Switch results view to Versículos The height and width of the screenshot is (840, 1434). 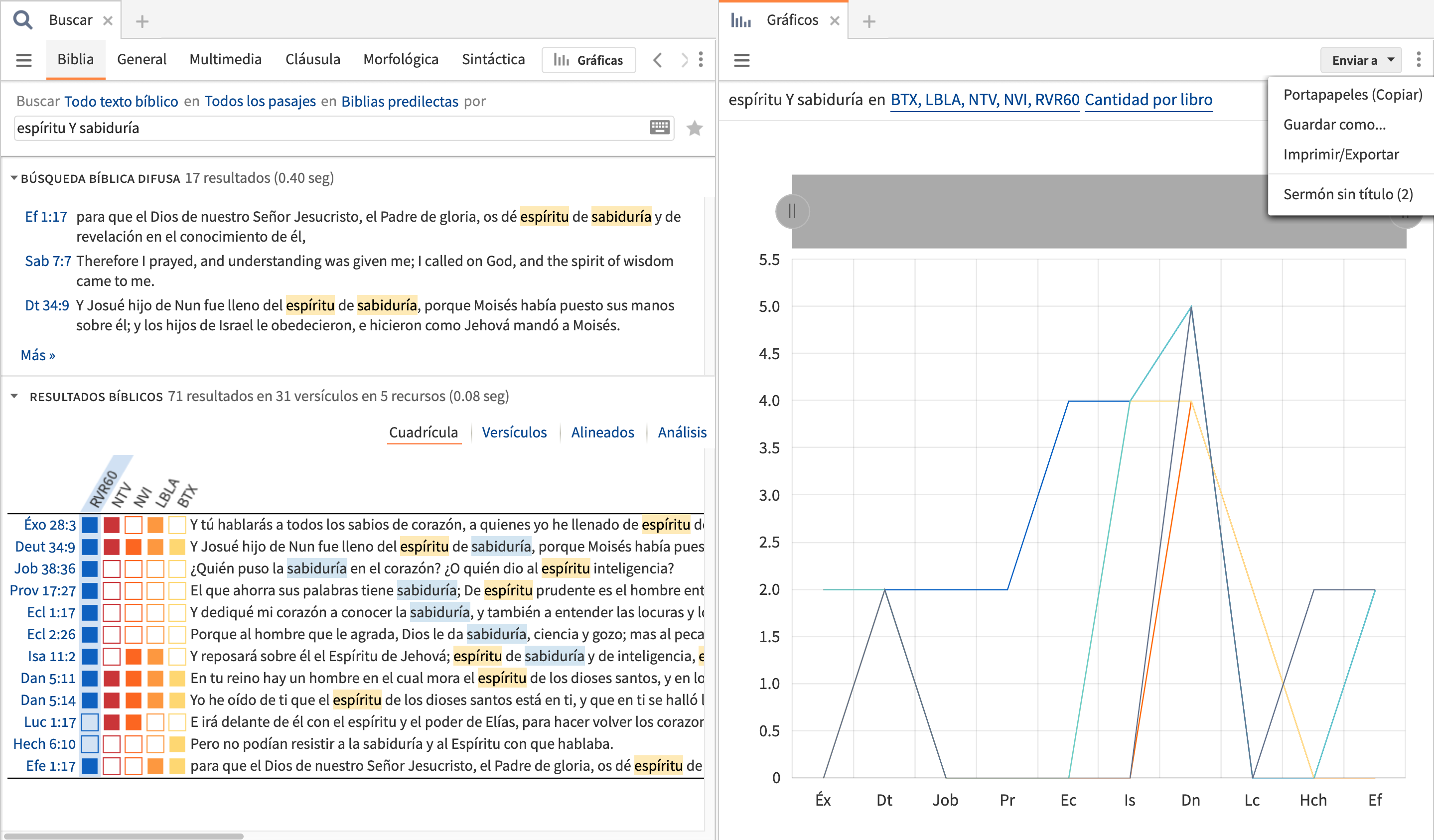[x=514, y=432]
